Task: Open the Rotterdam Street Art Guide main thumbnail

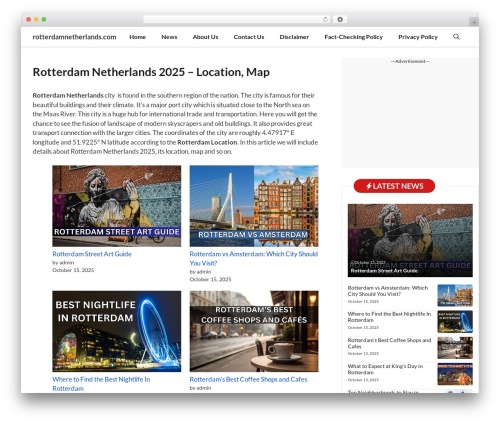Action: (x=117, y=206)
